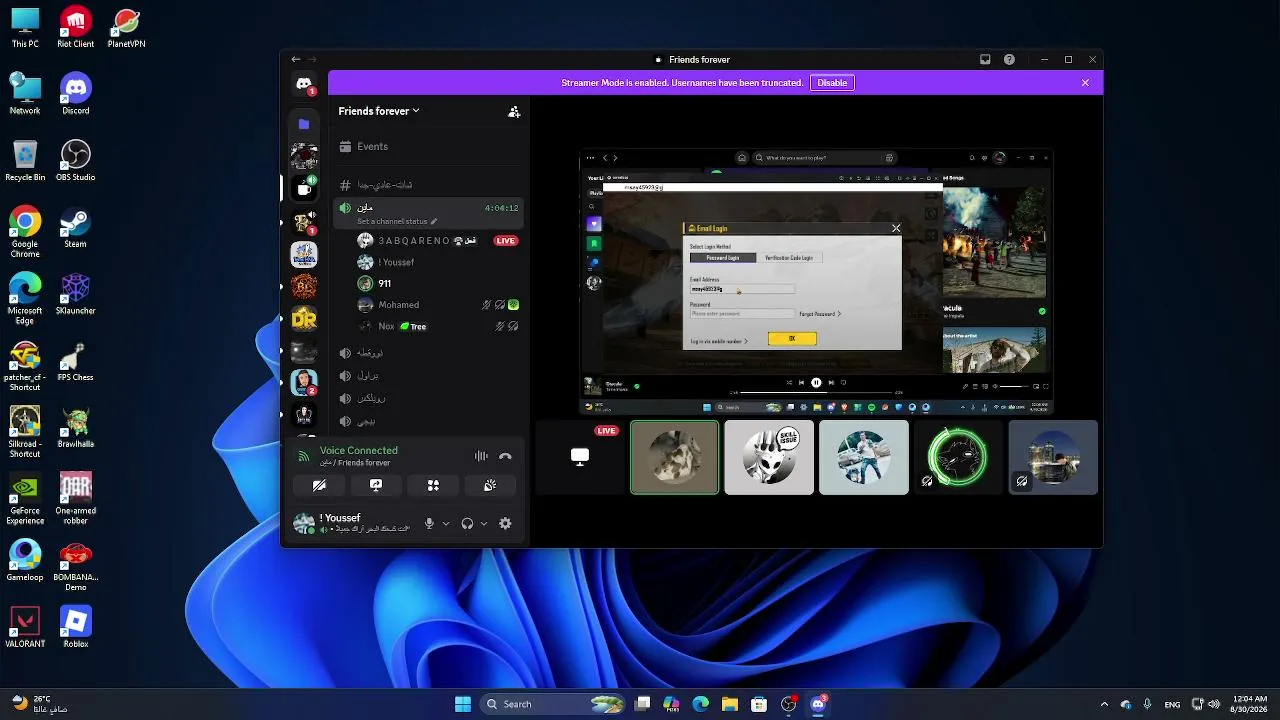Viewport: 1280px width, 720px height.
Task: Open Discord direct messages home icon
Action: [x=304, y=85]
